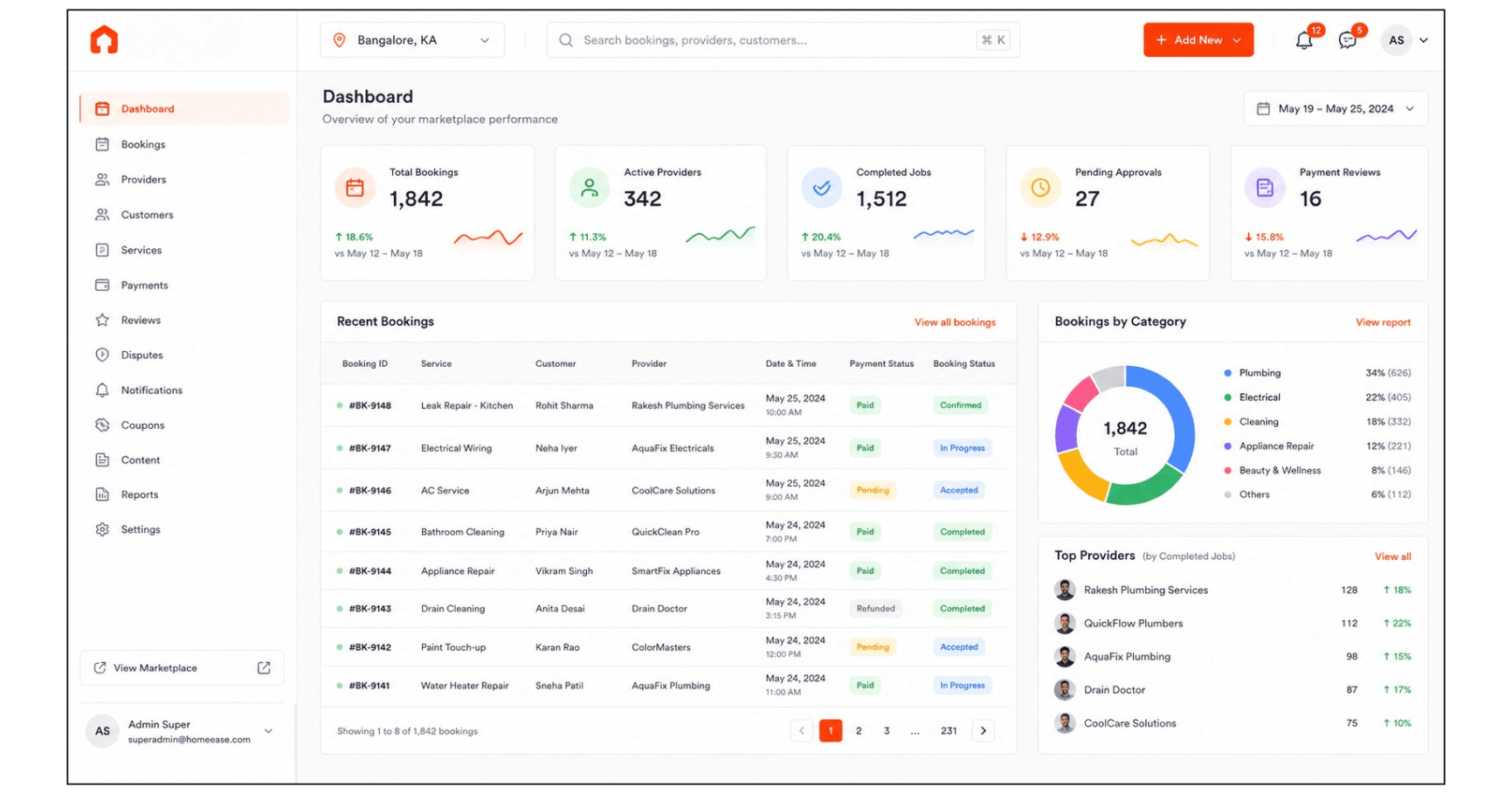
Task: Click the Pending Approvals clock icon
Action: point(1040,188)
